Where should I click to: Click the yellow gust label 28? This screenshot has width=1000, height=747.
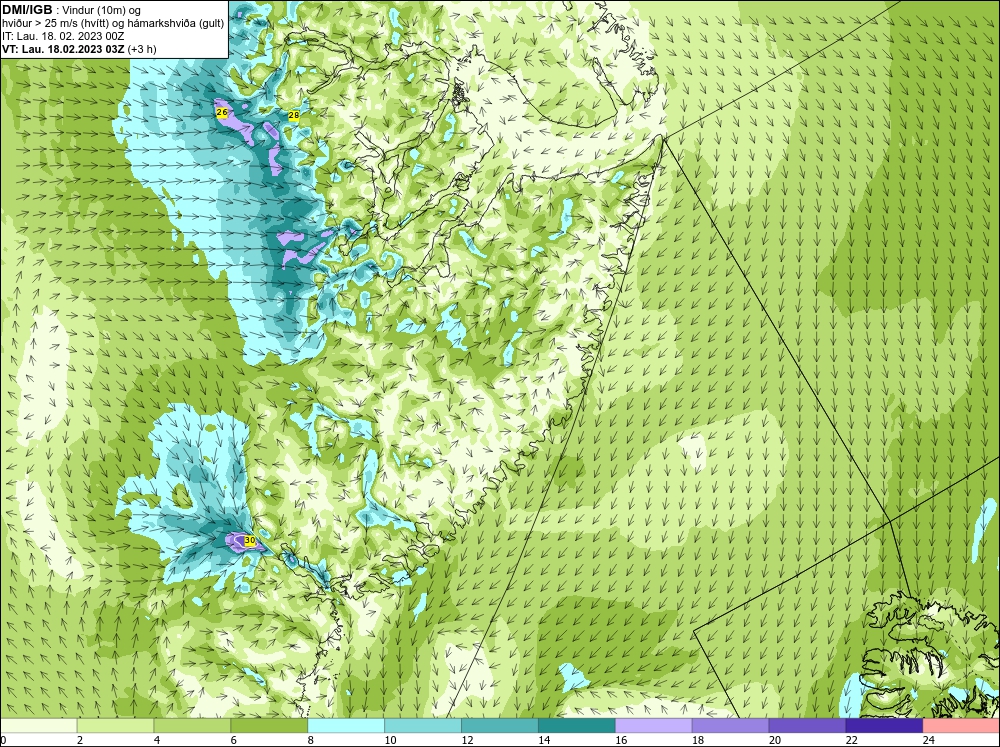[293, 115]
